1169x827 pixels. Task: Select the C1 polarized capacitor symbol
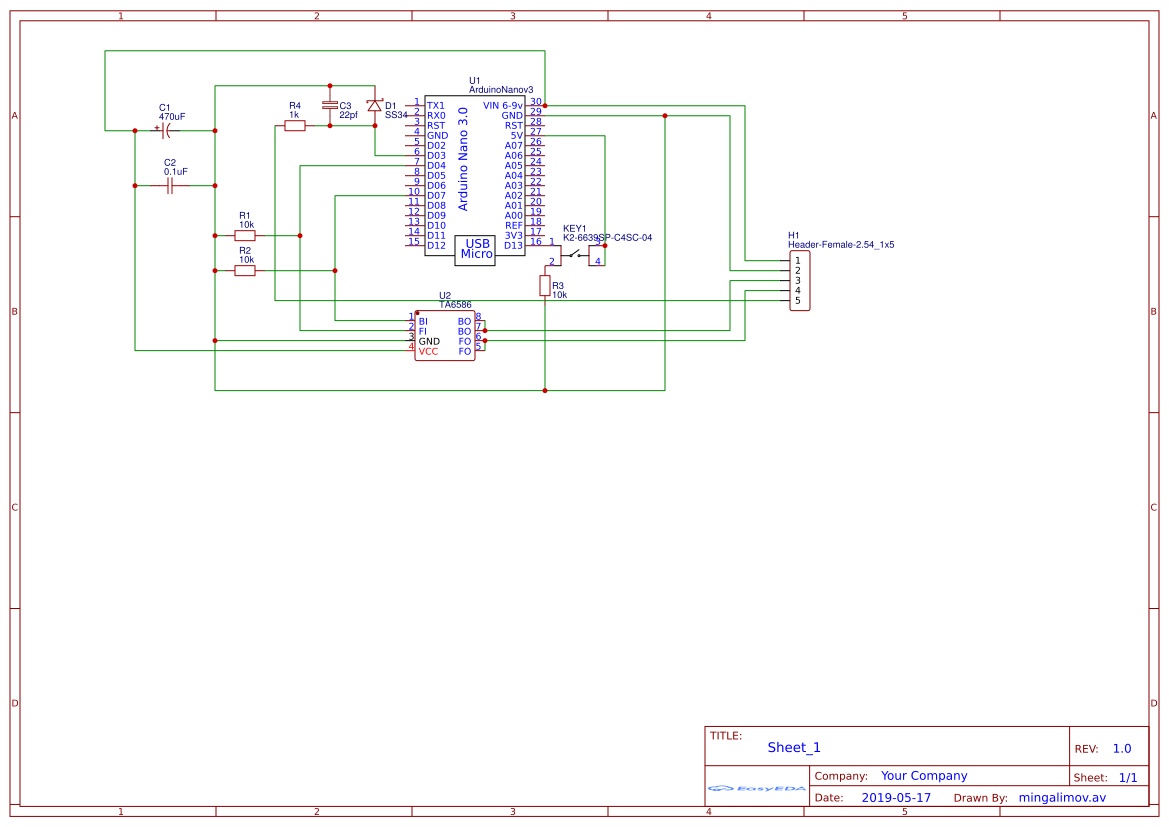coord(167,131)
